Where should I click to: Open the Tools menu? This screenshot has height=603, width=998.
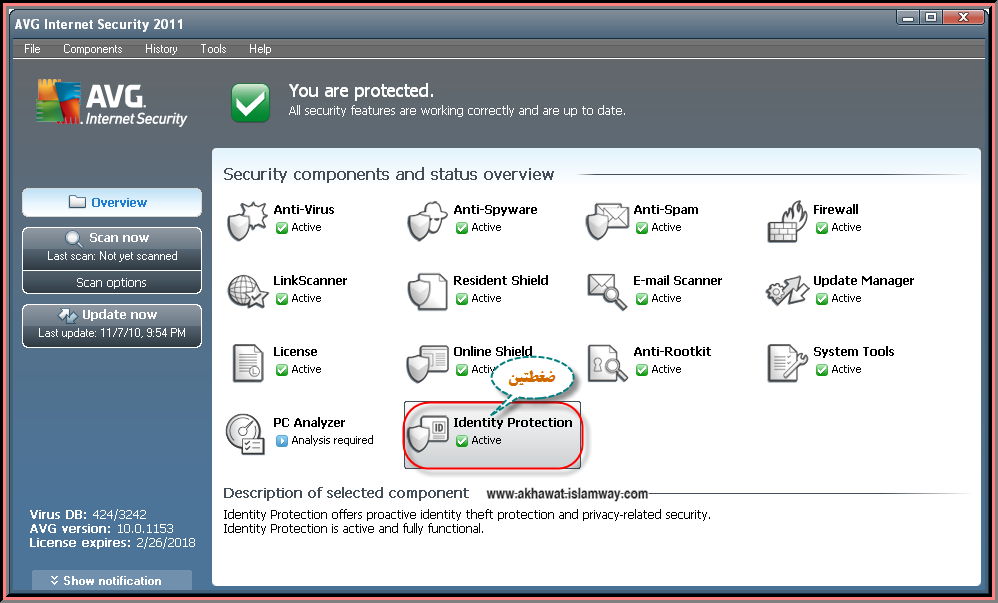pyautogui.click(x=213, y=49)
